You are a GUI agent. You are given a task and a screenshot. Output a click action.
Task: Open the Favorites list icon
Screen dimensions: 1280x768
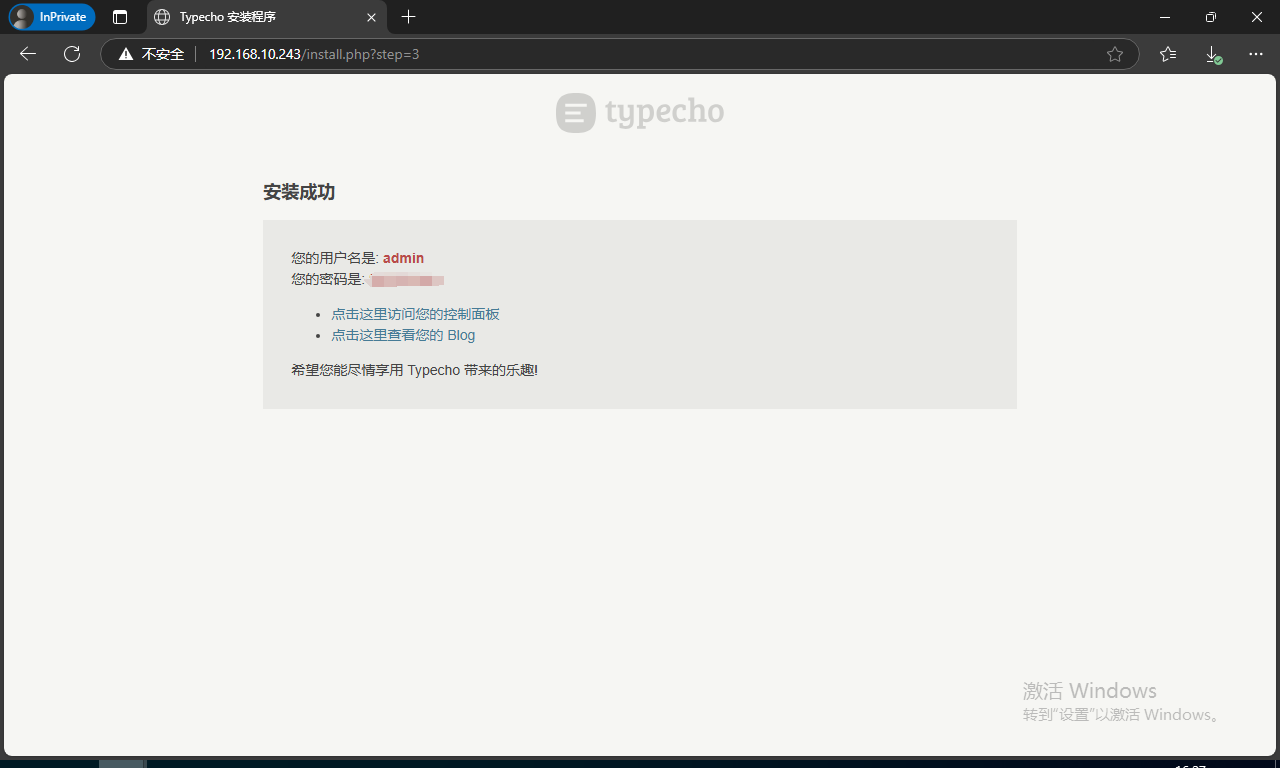pos(1168,54)
